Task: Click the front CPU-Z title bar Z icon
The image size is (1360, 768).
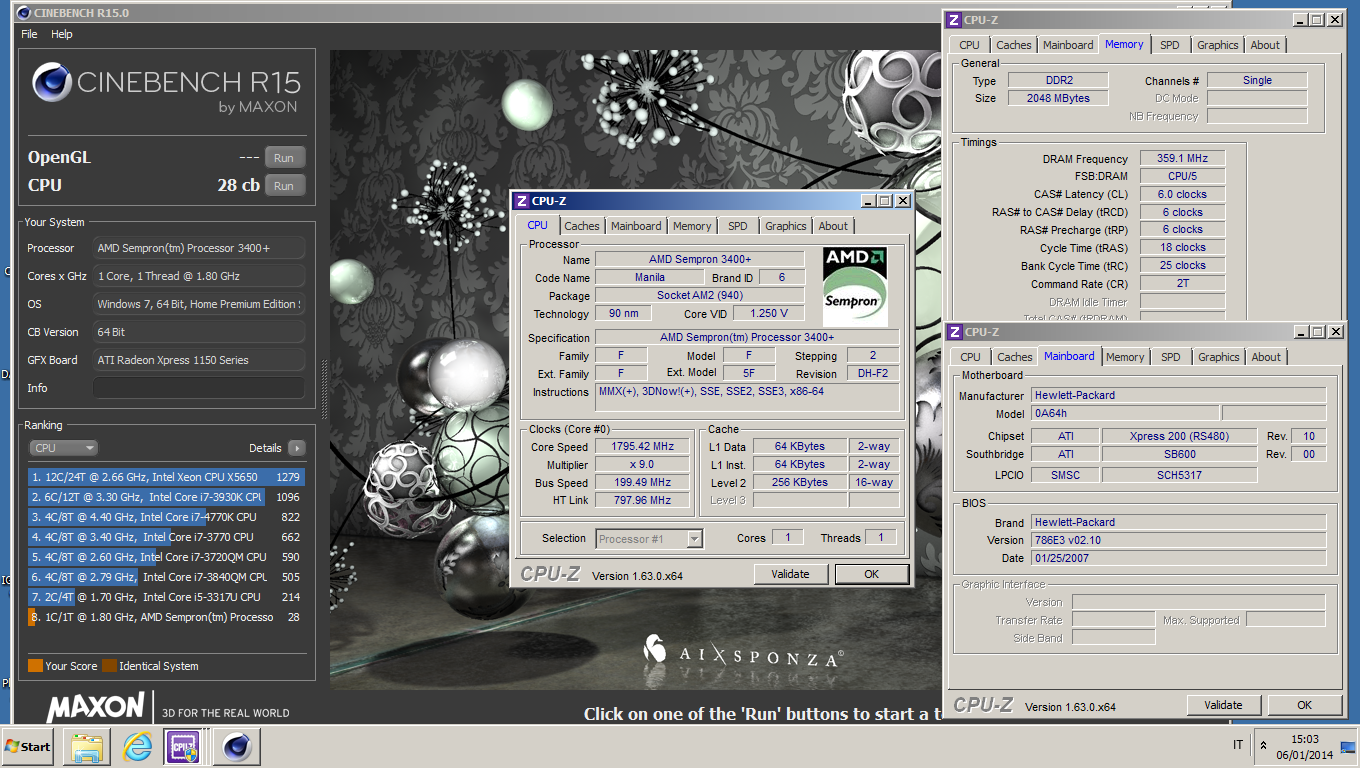Action: pyautogui.click(x=521, y=201)
